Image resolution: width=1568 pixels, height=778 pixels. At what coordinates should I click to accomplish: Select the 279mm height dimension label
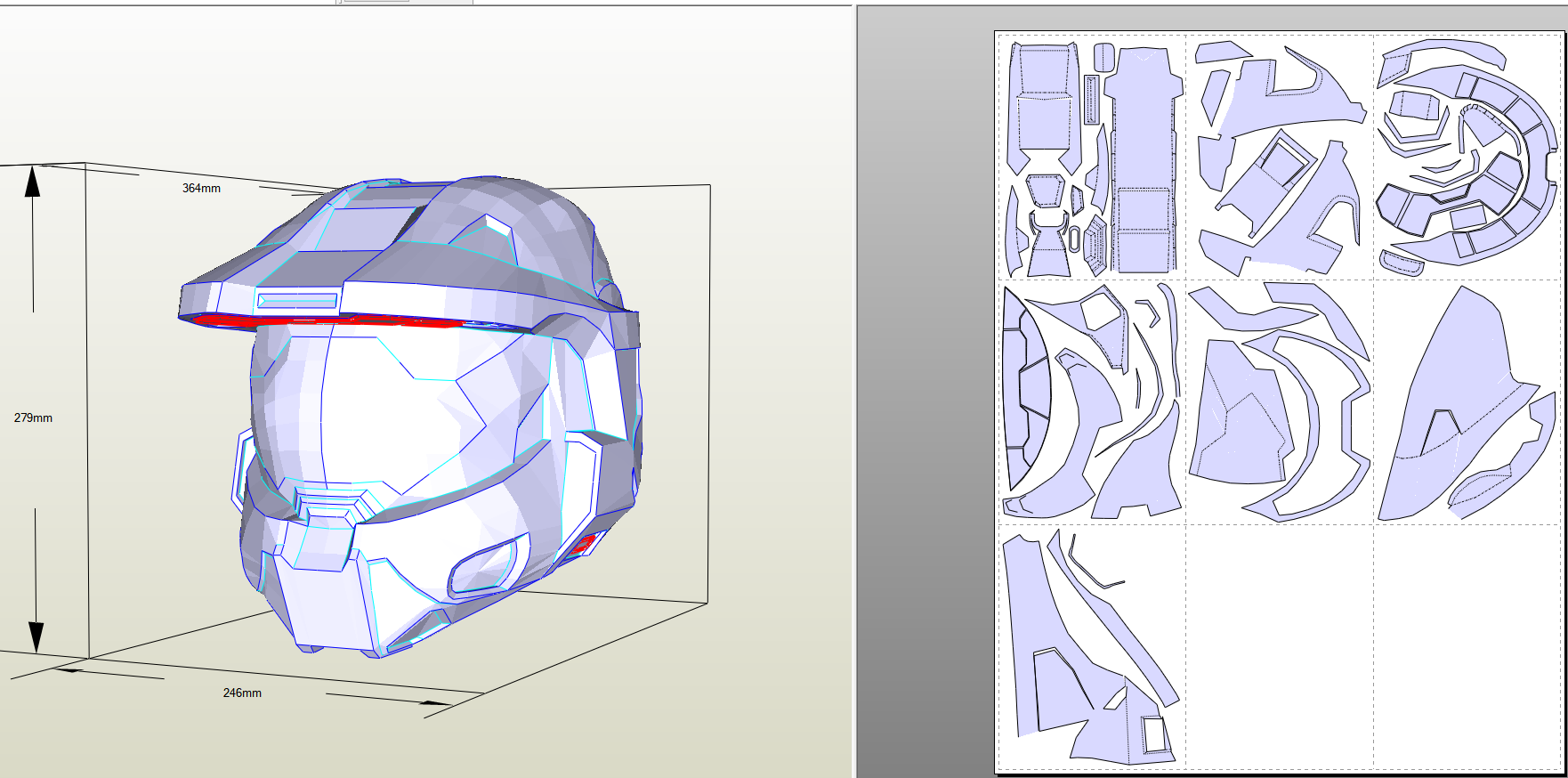click(x=33, y=417)
